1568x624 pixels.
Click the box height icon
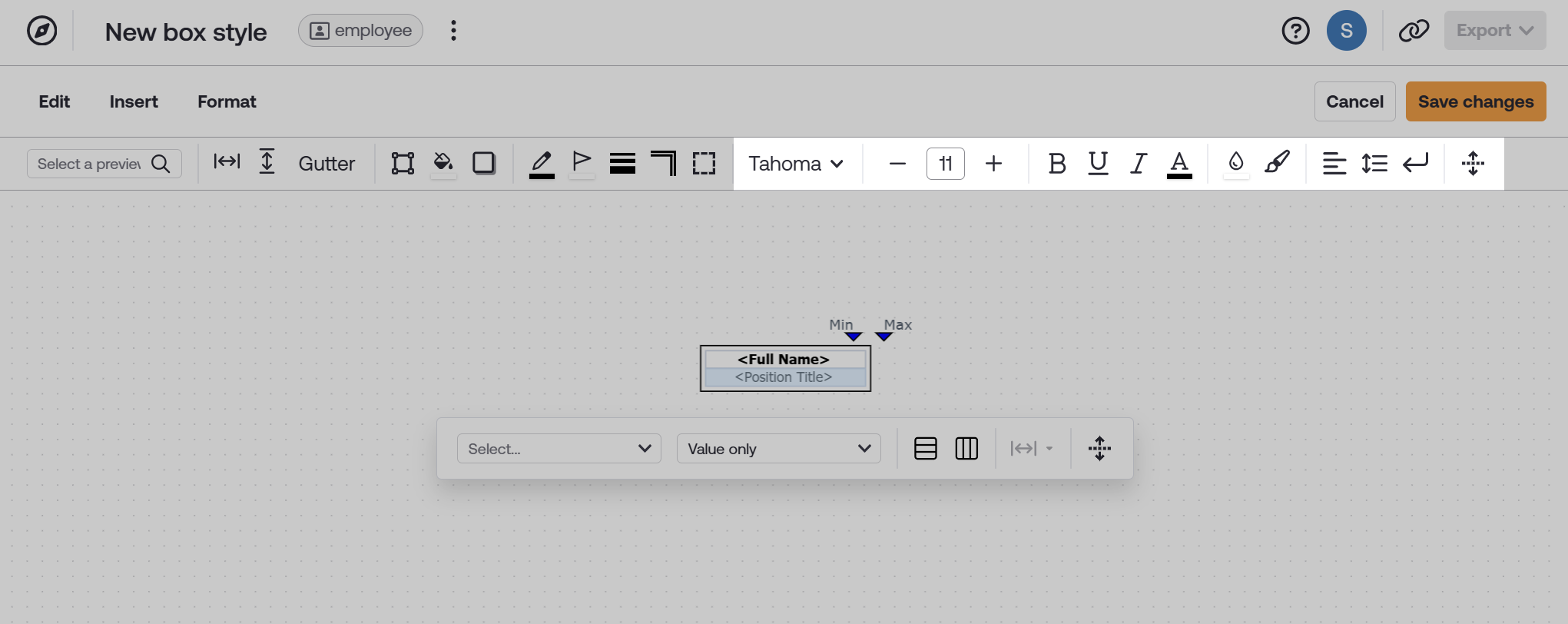click(267, 161)
